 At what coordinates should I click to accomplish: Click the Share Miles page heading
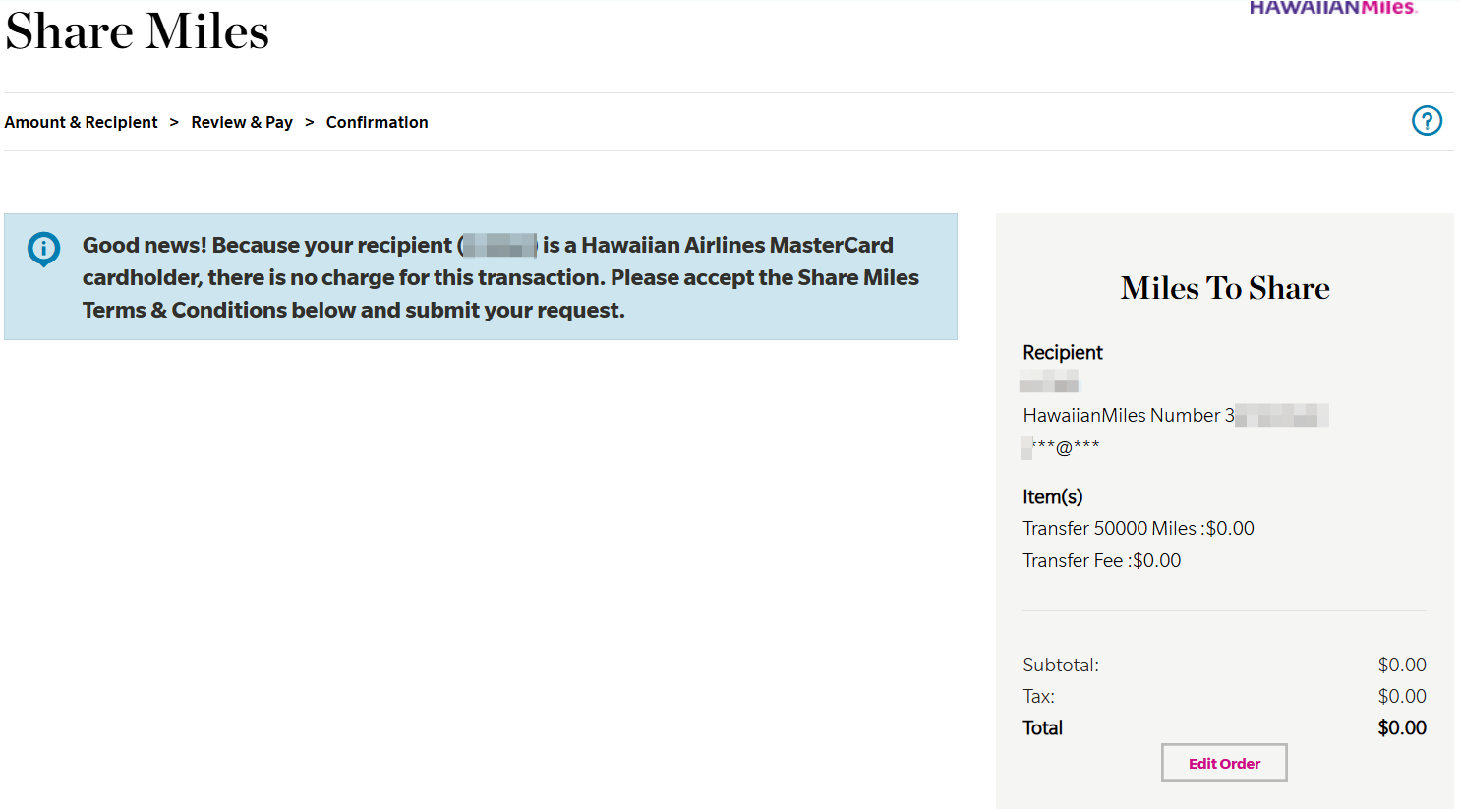click(138, 31)
